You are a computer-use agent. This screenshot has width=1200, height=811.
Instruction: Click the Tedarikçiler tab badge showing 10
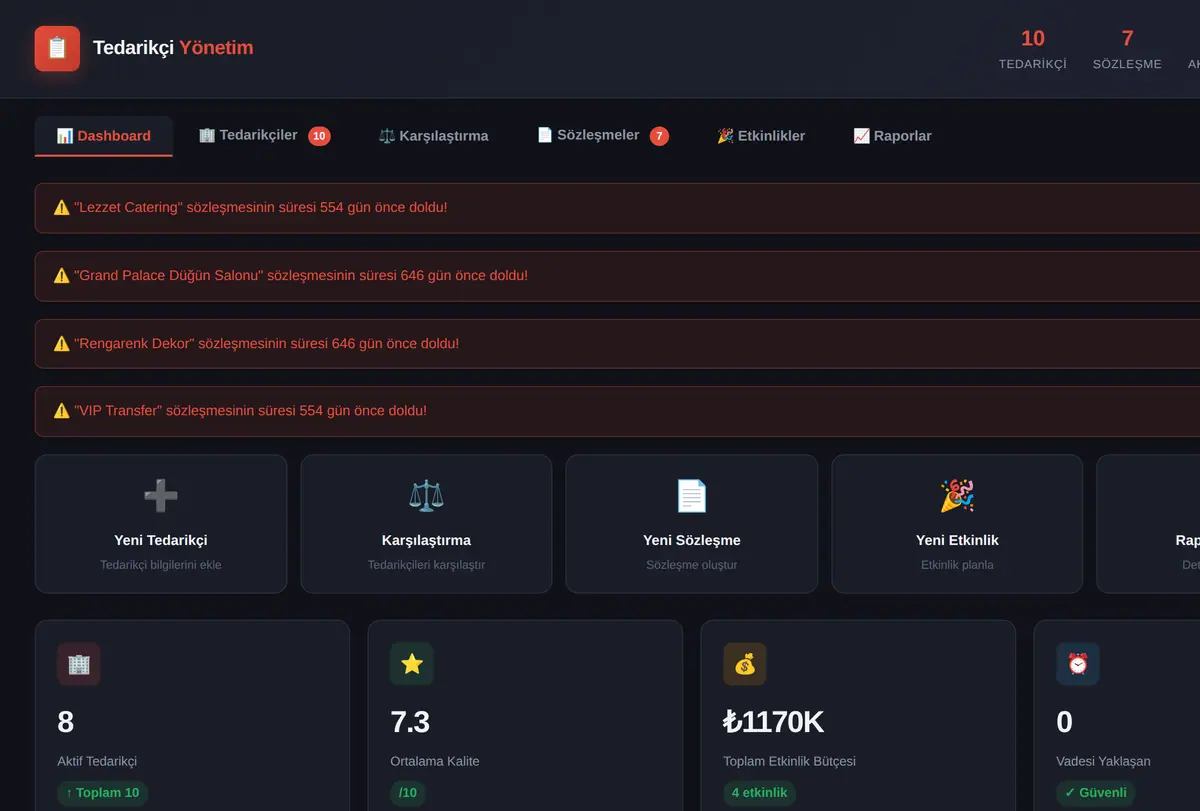[x=319, y=136]
